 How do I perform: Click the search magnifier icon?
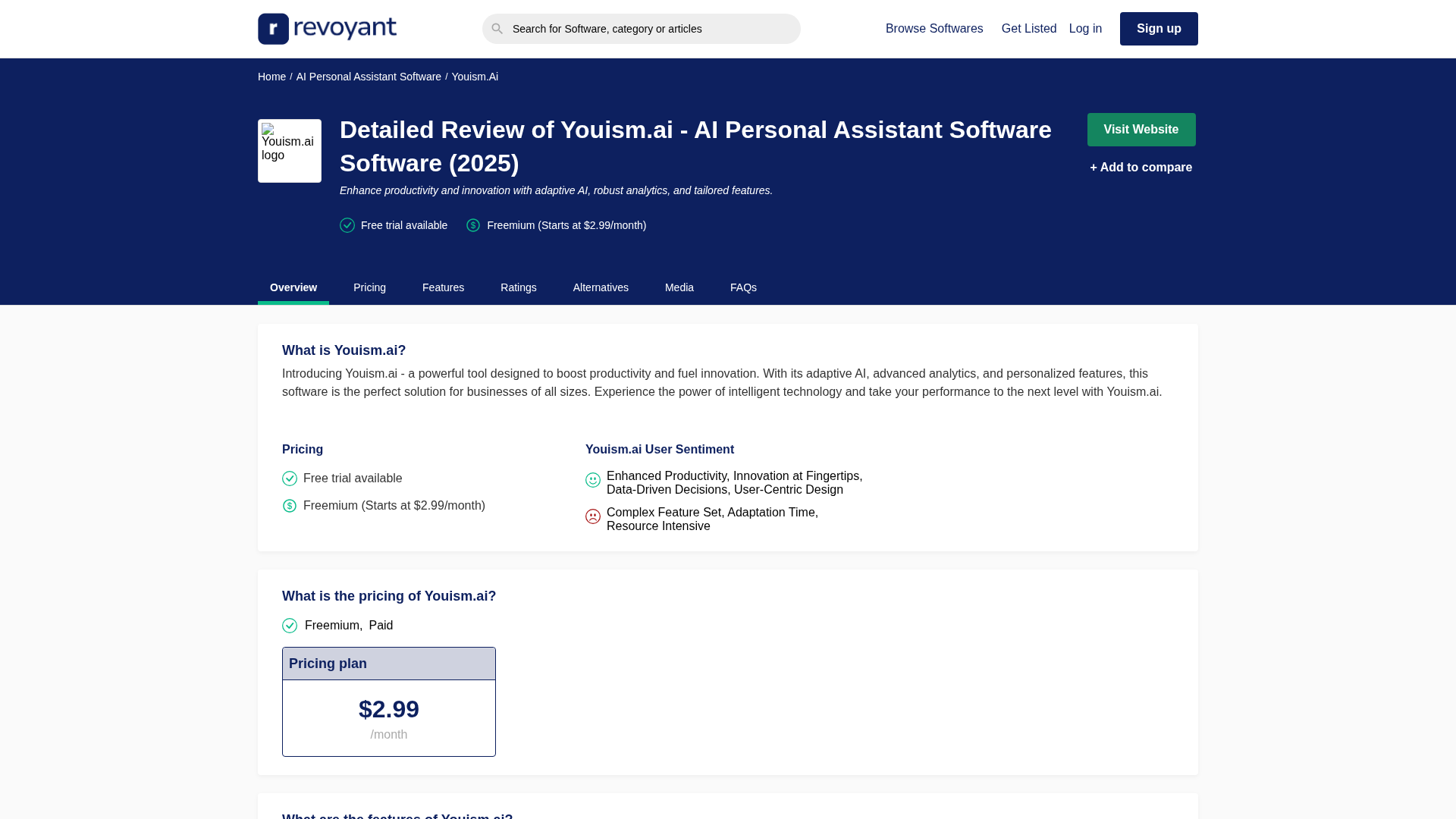[x=497, y=29]
